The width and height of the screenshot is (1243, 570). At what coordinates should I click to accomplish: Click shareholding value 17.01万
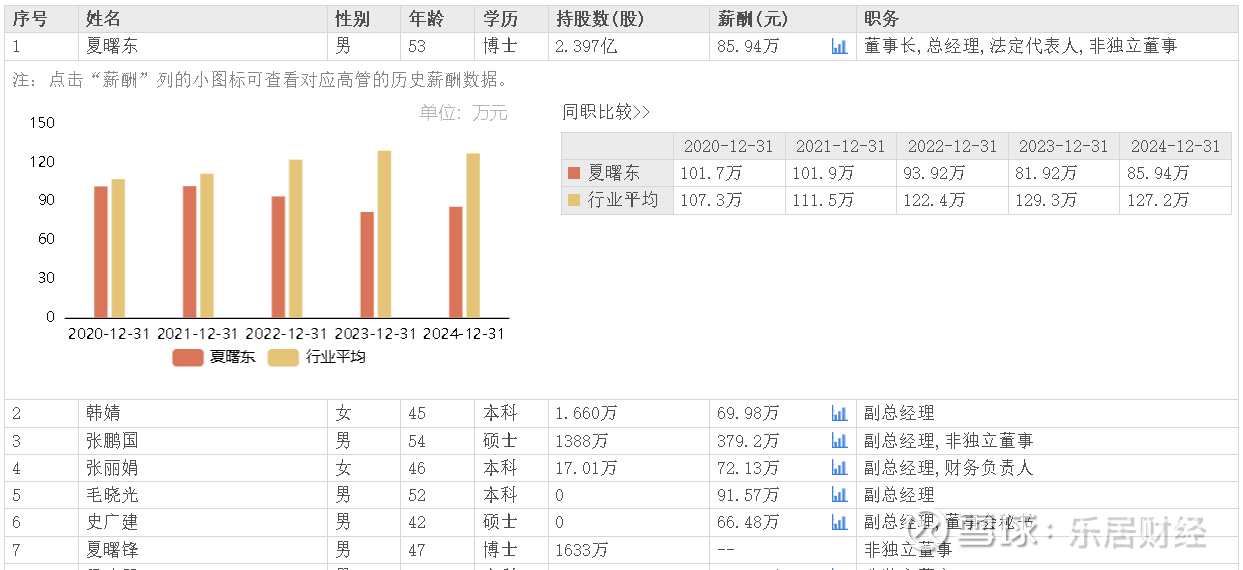(587, 467)
